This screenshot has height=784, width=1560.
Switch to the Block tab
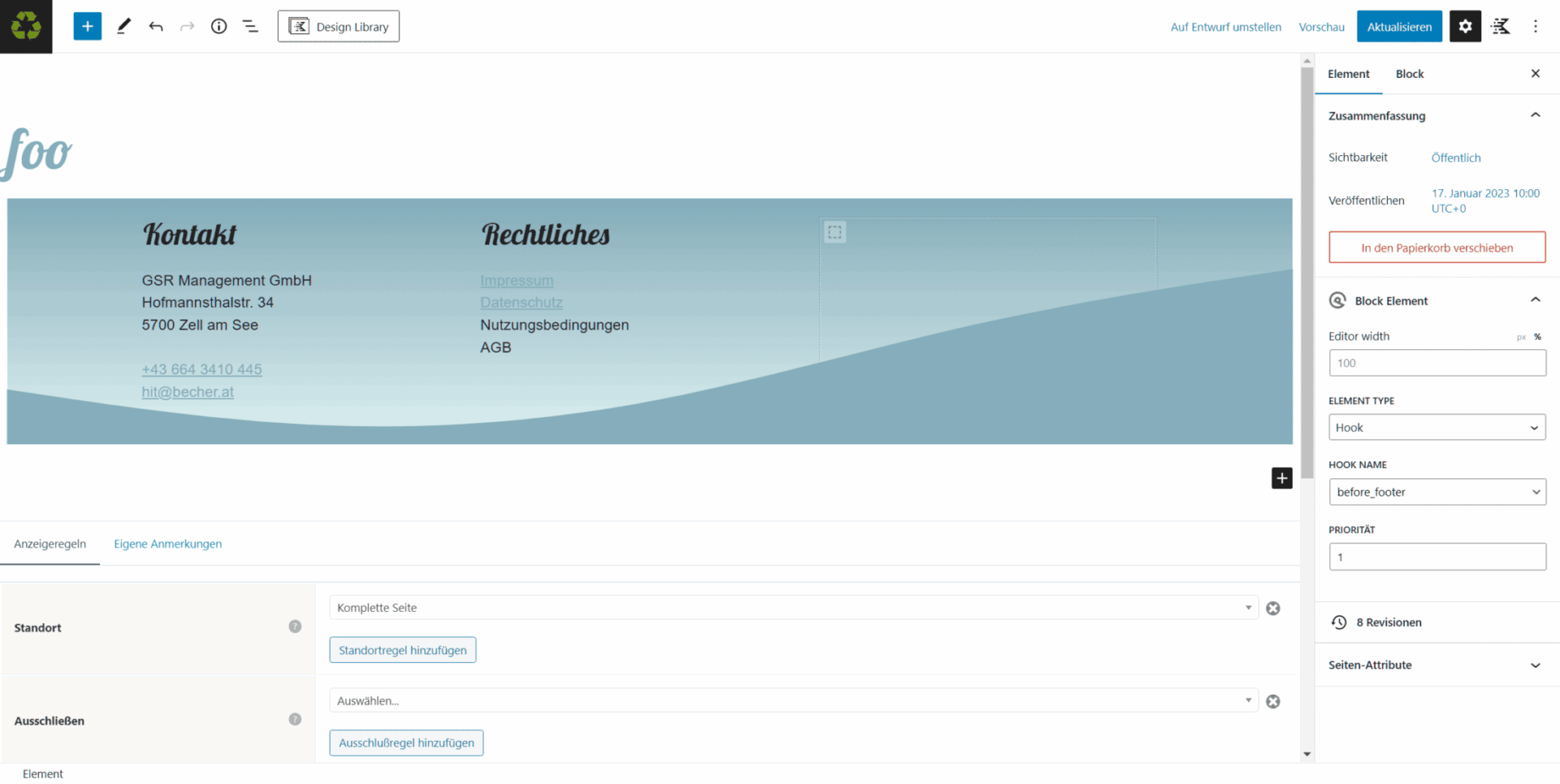(x=1409, y=73)
